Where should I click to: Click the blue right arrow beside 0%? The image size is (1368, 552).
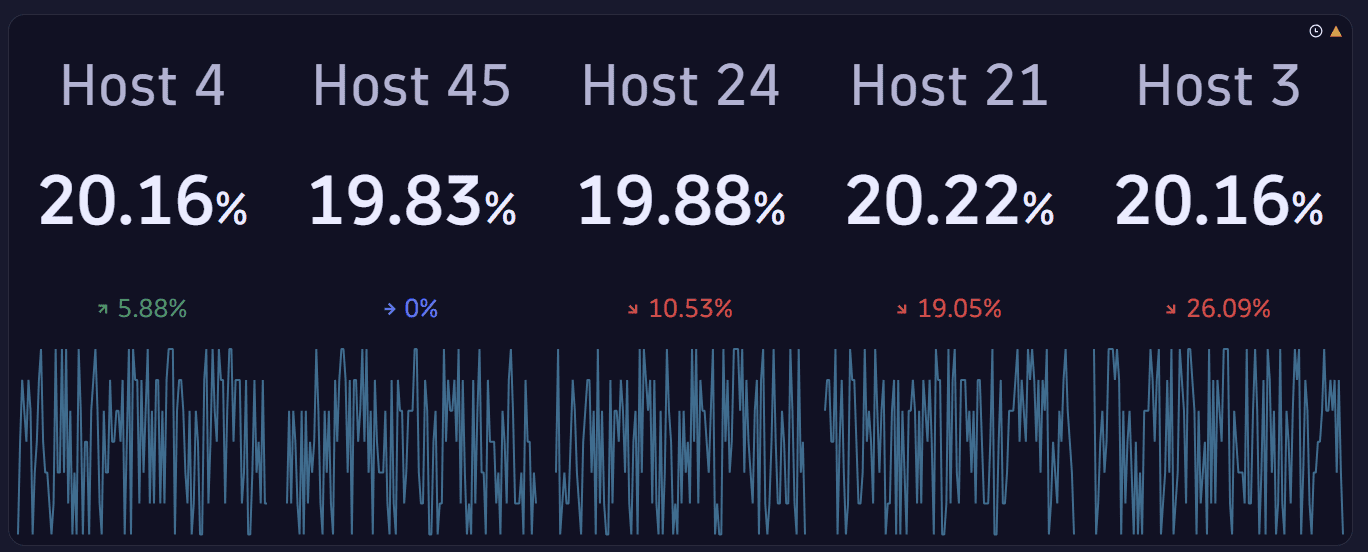[390, 310]
